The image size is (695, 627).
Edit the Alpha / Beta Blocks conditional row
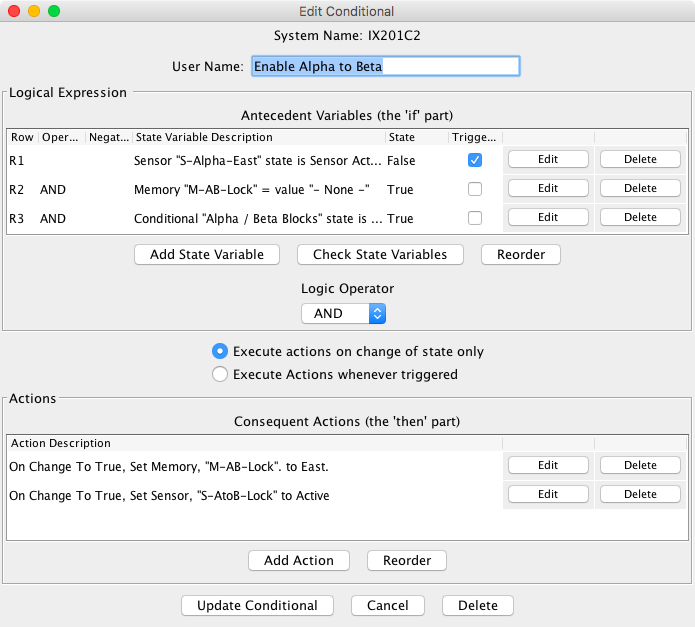click(547, 218)
